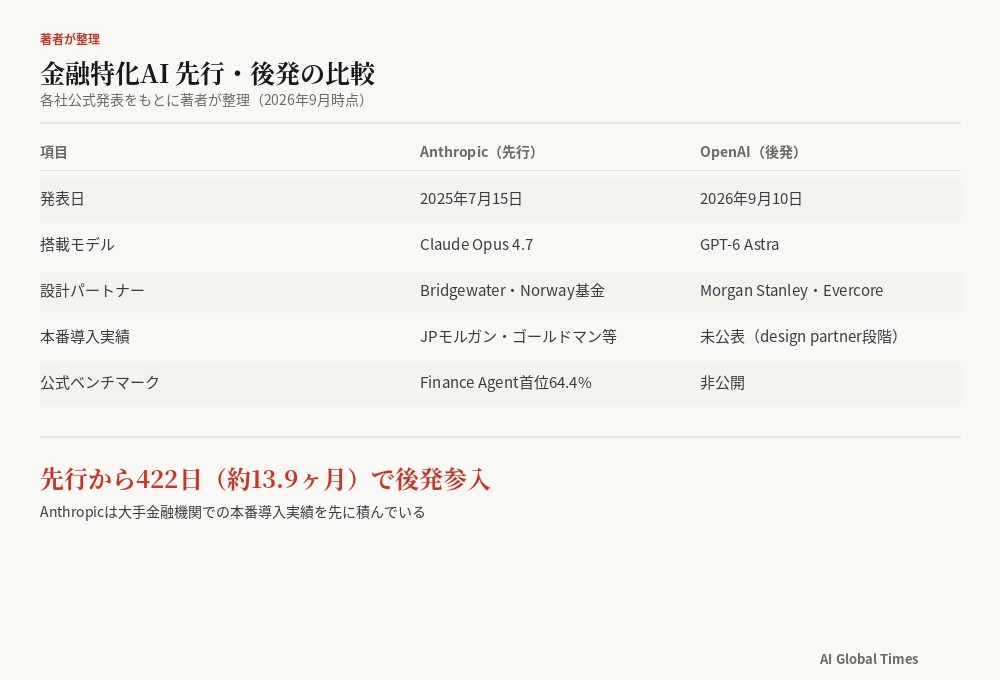Click the 設計パートナー row label
The image size is (1000, 680).
[92, 290]
